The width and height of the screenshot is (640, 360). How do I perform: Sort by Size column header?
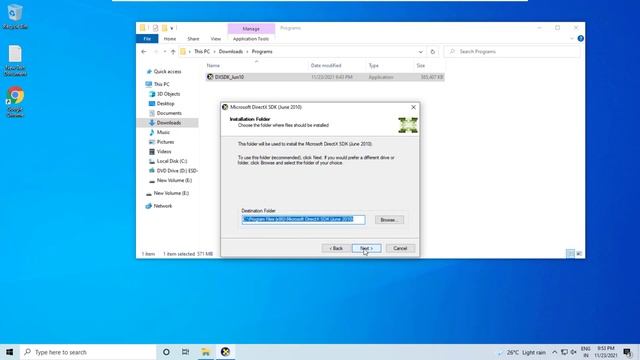click(421, 65)
